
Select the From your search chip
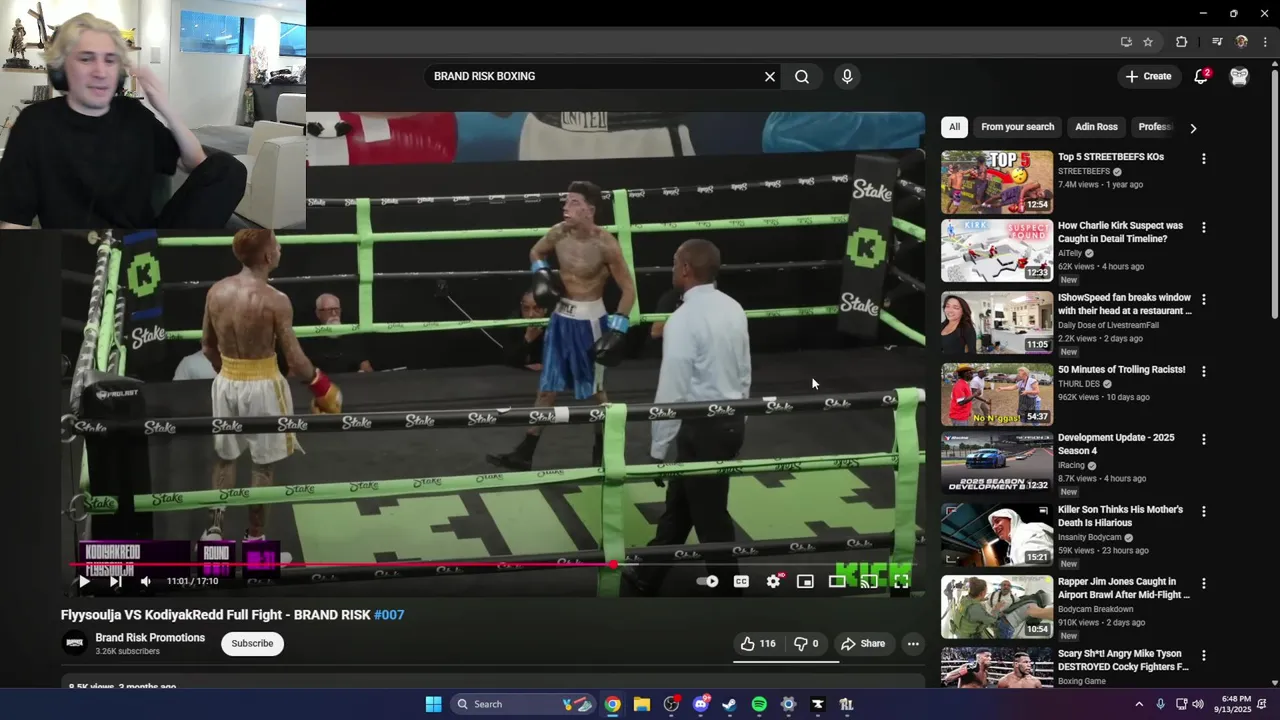coord(1017,127)
